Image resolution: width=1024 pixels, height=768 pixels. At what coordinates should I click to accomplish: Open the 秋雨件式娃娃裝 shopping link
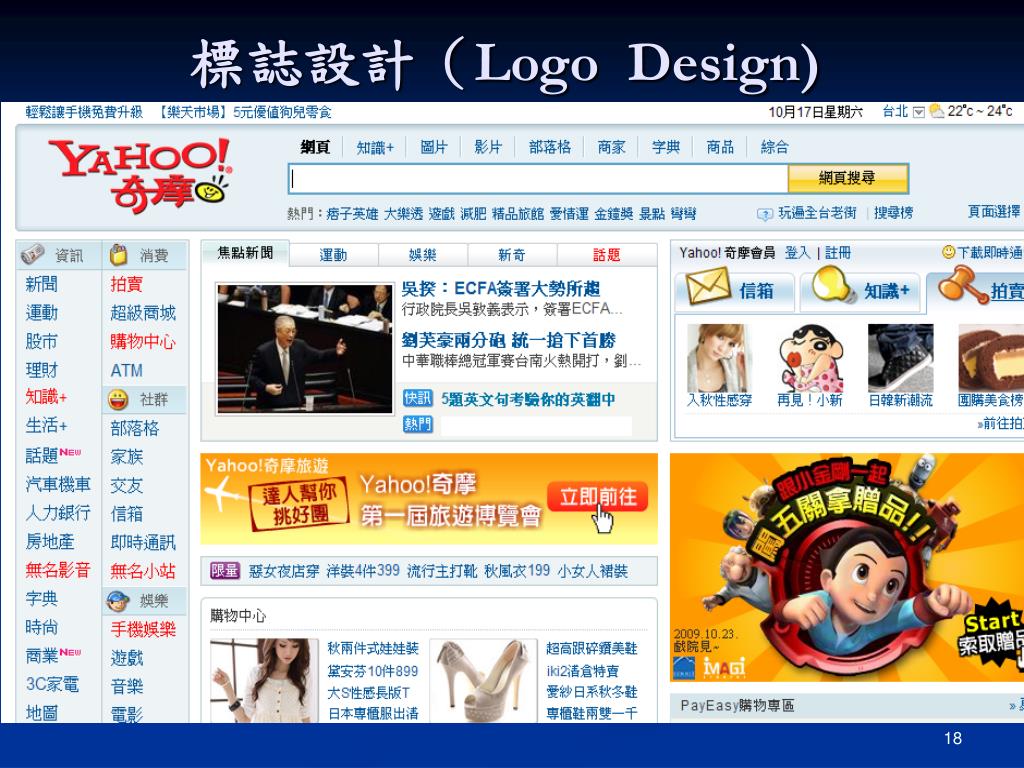373,648
